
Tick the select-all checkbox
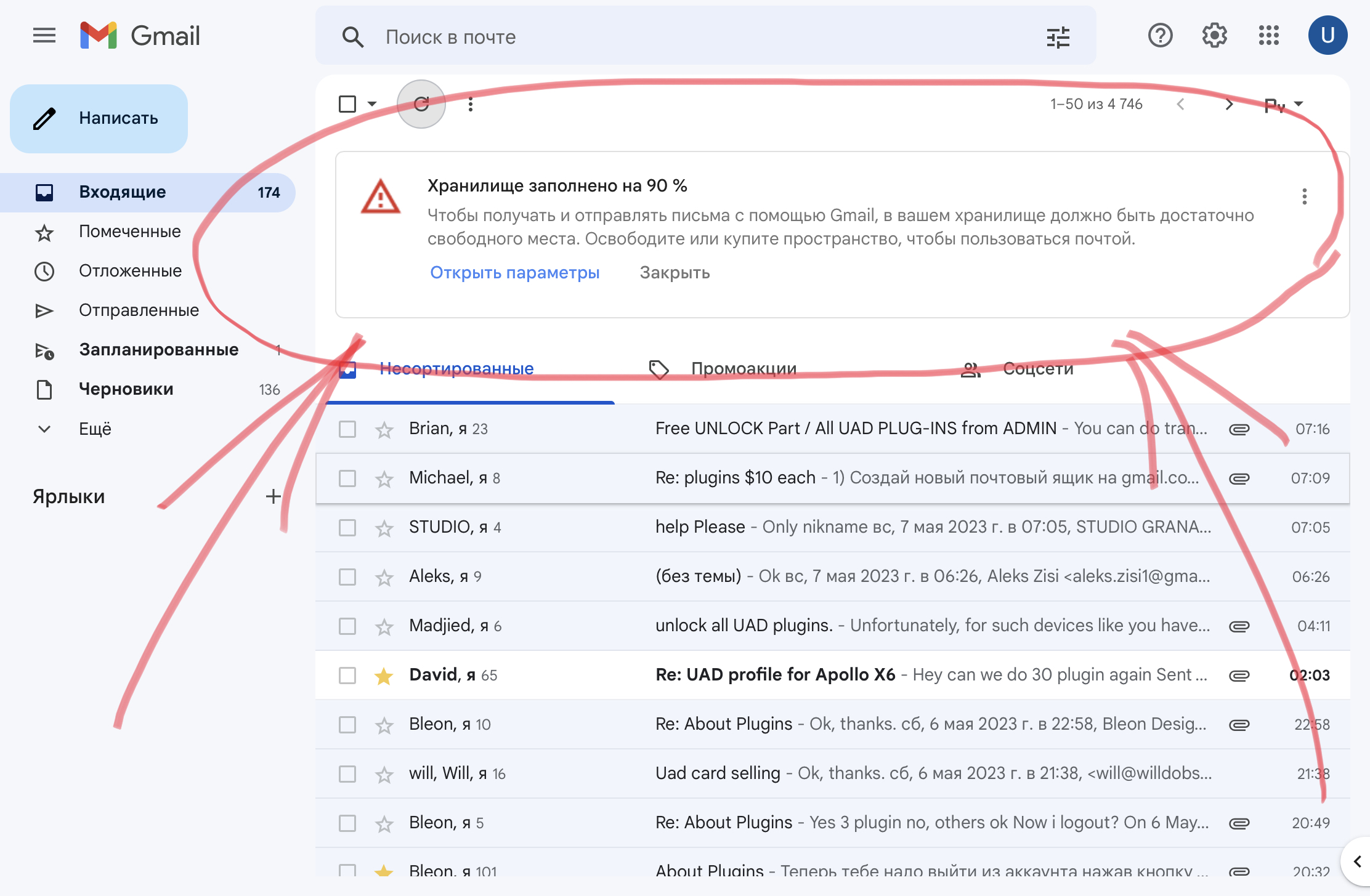(347, 104)
